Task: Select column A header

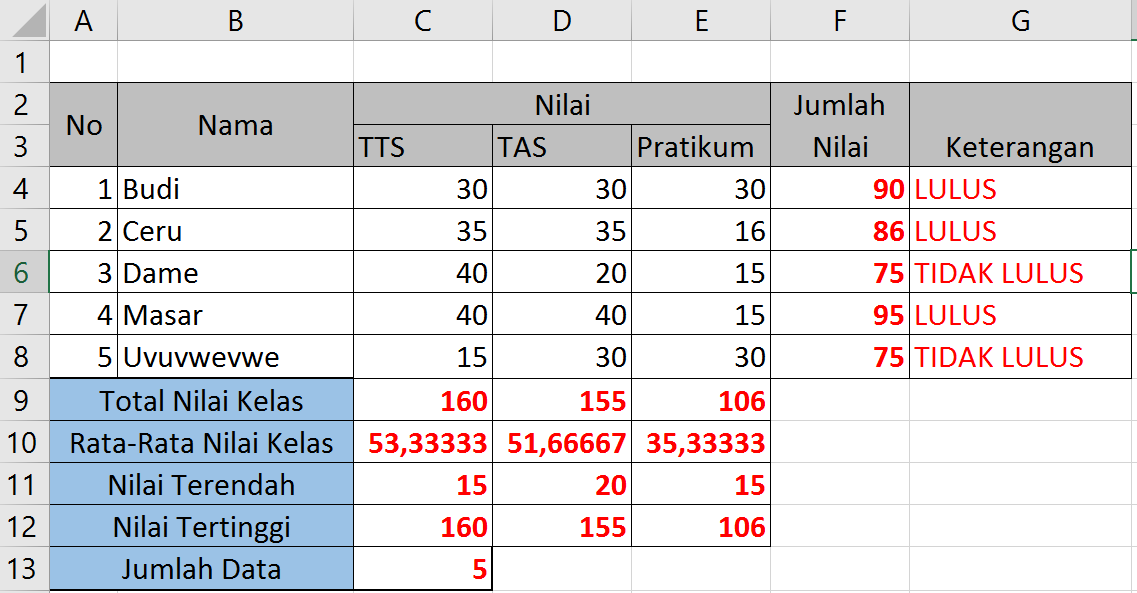Action: coord(84,18)
